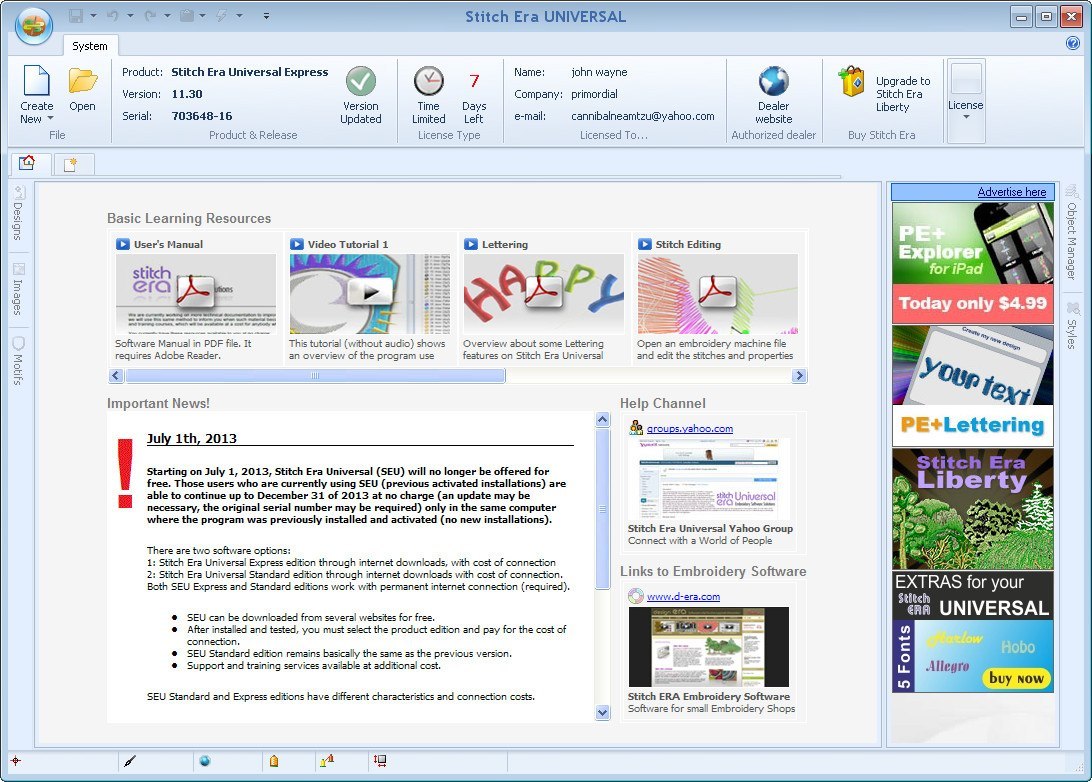Open the d-era.com website screenshot

coord(709,647)
